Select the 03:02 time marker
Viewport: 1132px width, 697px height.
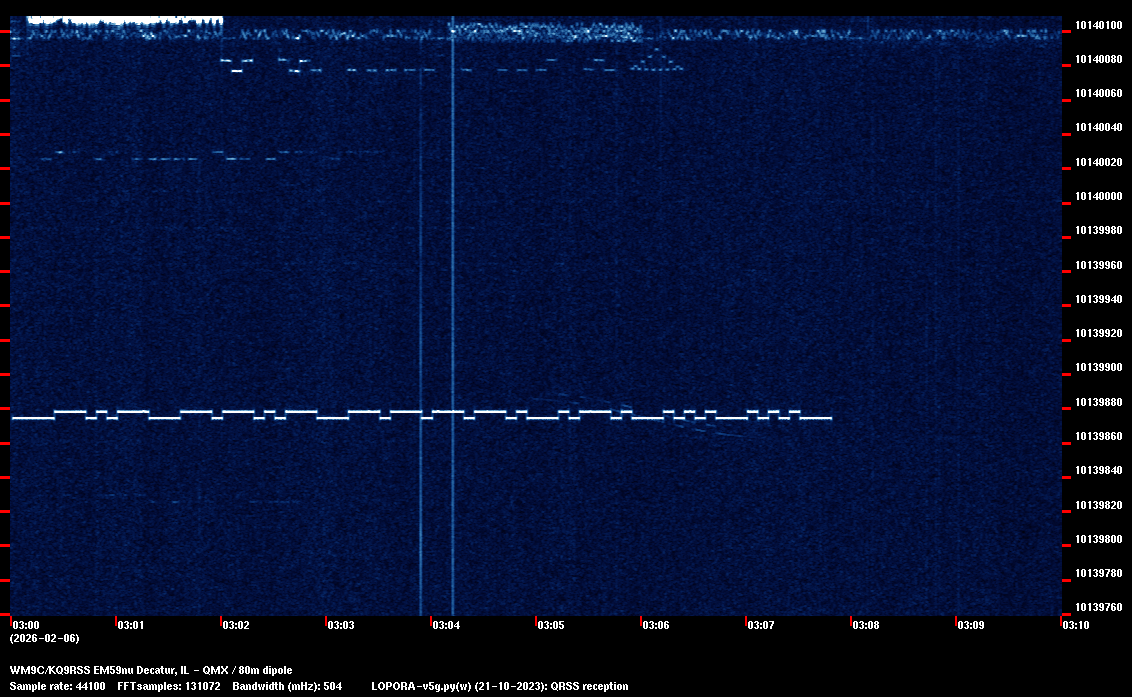coord(236,625)
